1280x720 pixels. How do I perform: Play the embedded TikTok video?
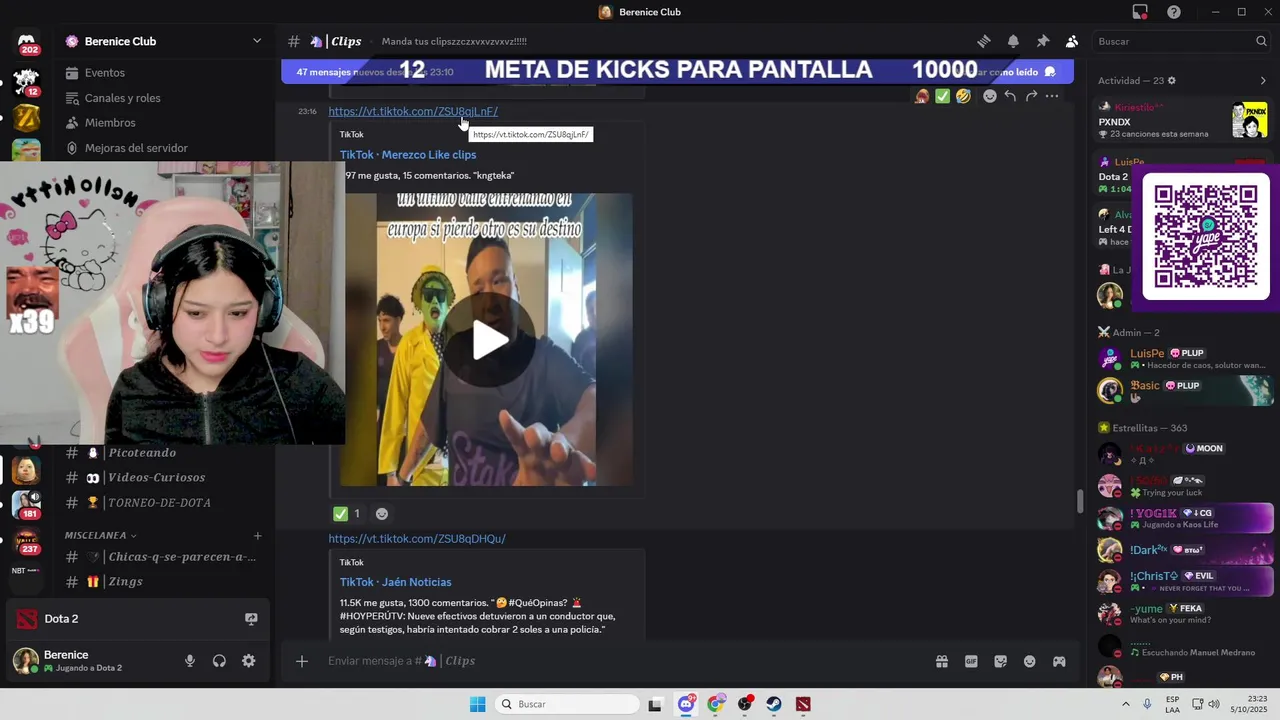coord(489,340)
